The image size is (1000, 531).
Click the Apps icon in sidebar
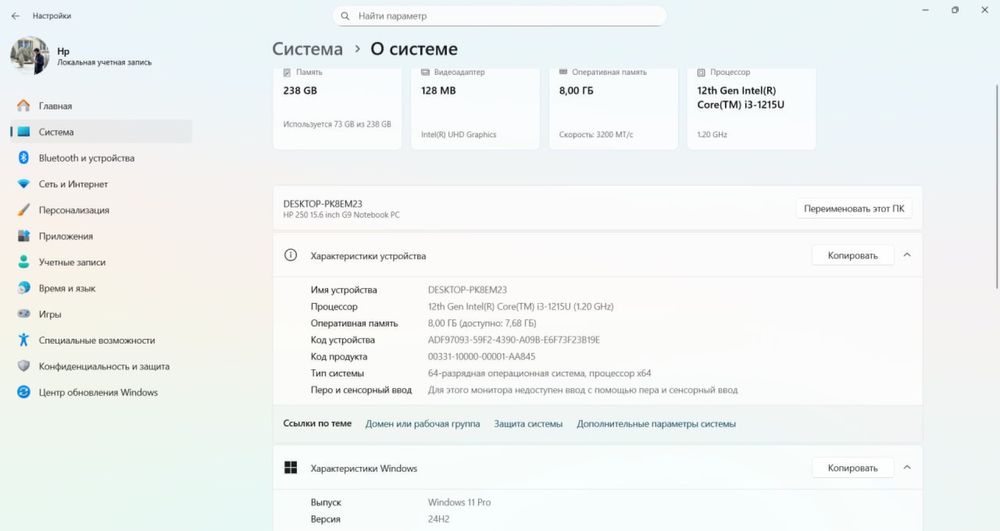(23, 236)
